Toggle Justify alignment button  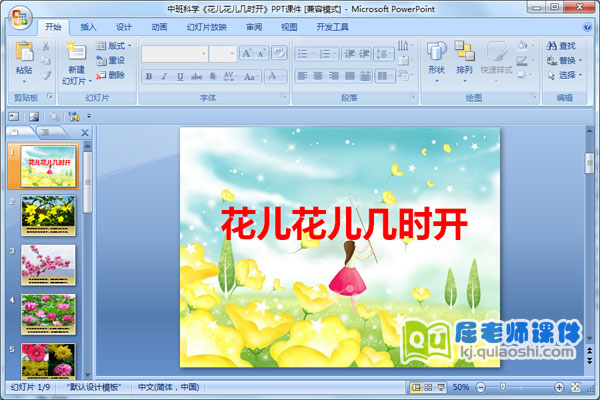[x=349, y=76]
